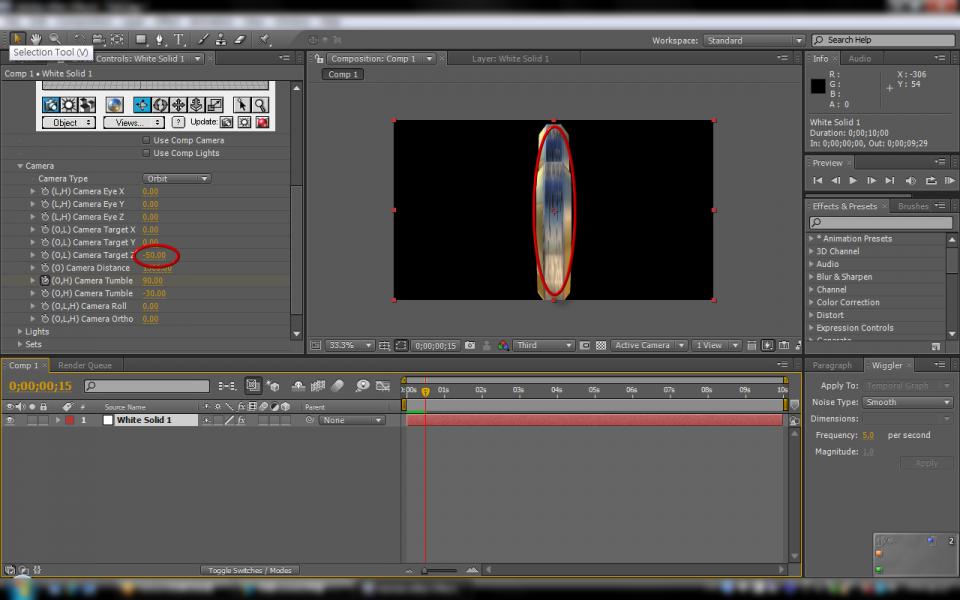Enable the Use Comp Lights checkbox
The height and width of the screenshot is (600, 960).
click(x=146, y=153)
